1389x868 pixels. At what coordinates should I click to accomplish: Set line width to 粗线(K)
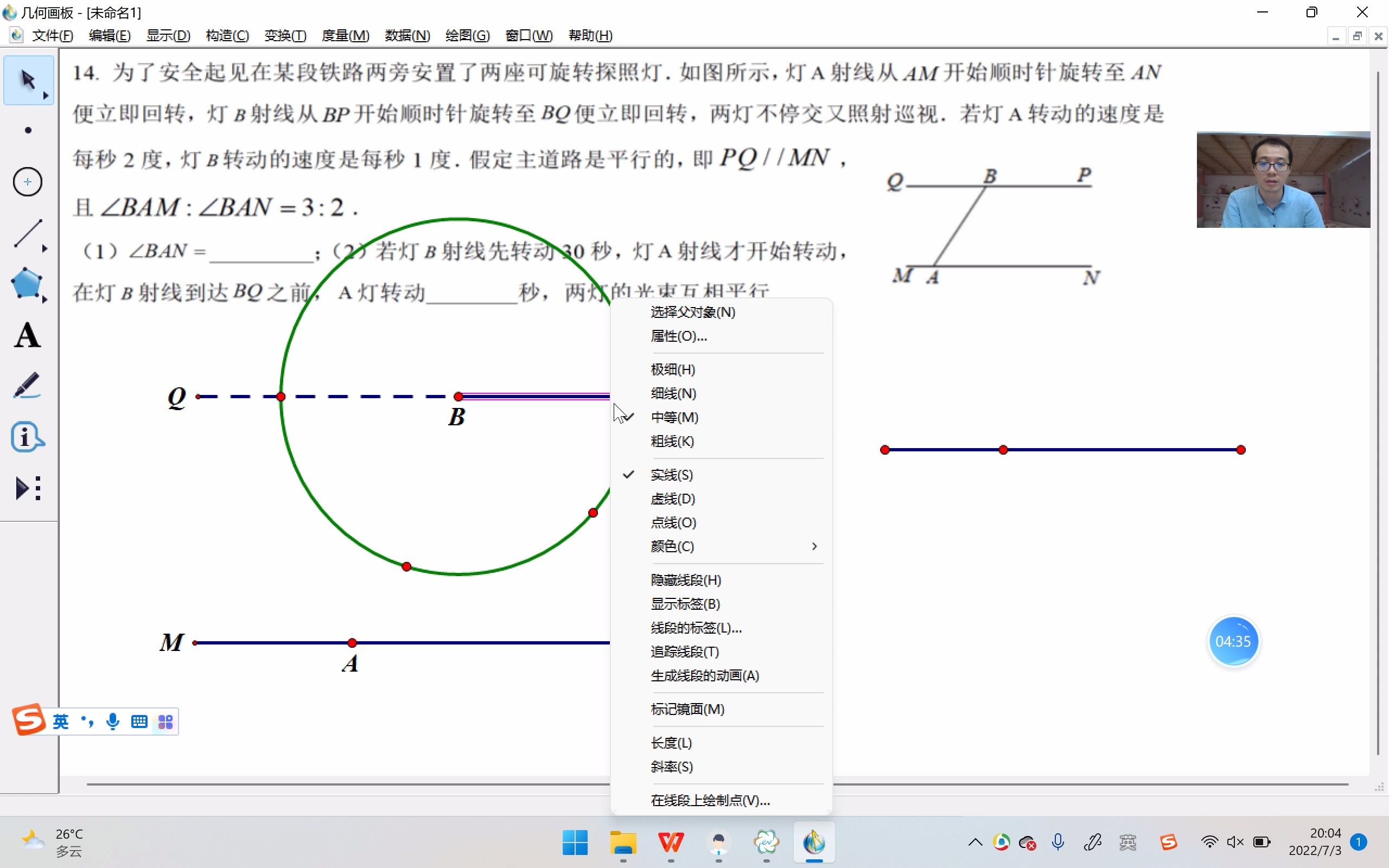pos(672,442)
